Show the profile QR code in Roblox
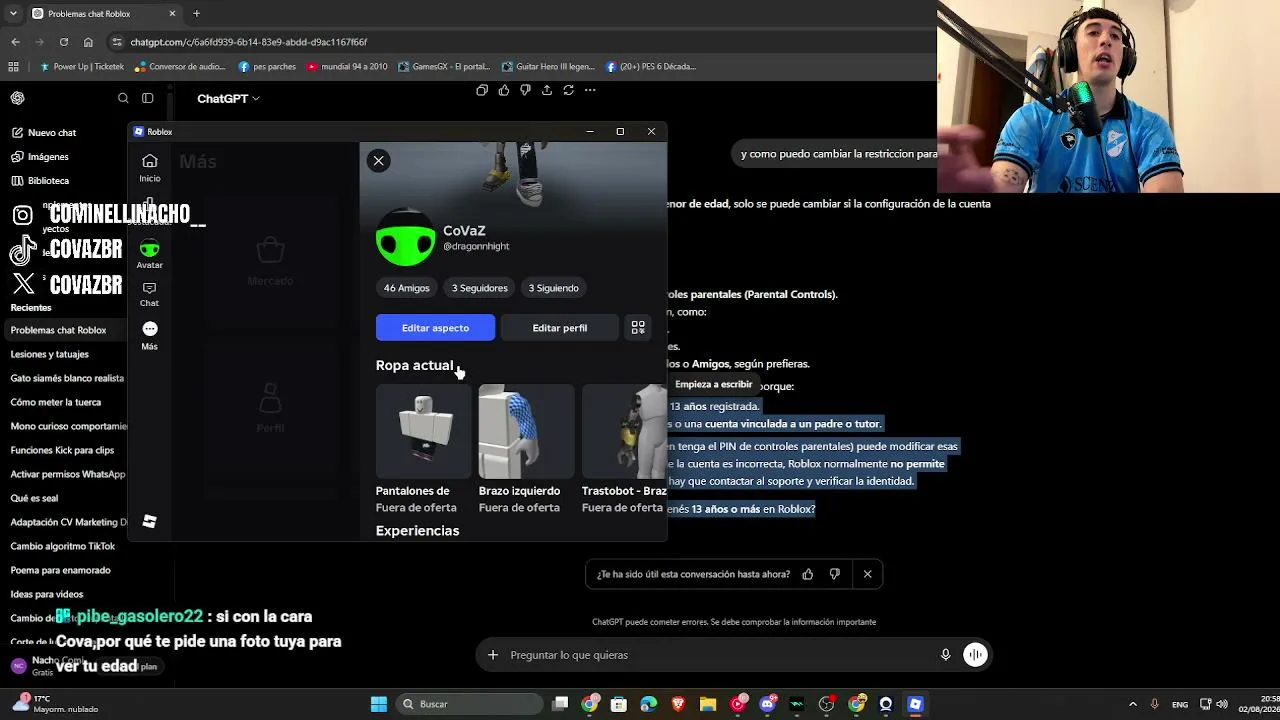Image resolution: width=1280 pixels, height=720 pixels. (x=638, y=328)
